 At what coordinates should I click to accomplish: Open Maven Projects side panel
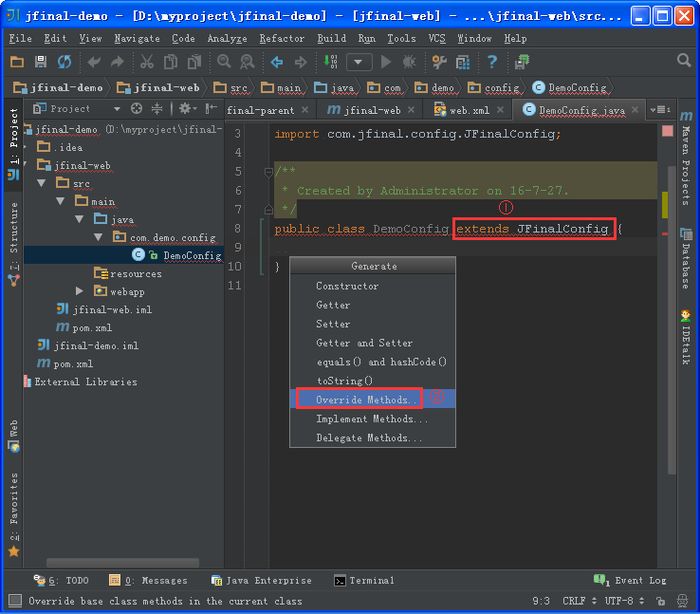686,159
